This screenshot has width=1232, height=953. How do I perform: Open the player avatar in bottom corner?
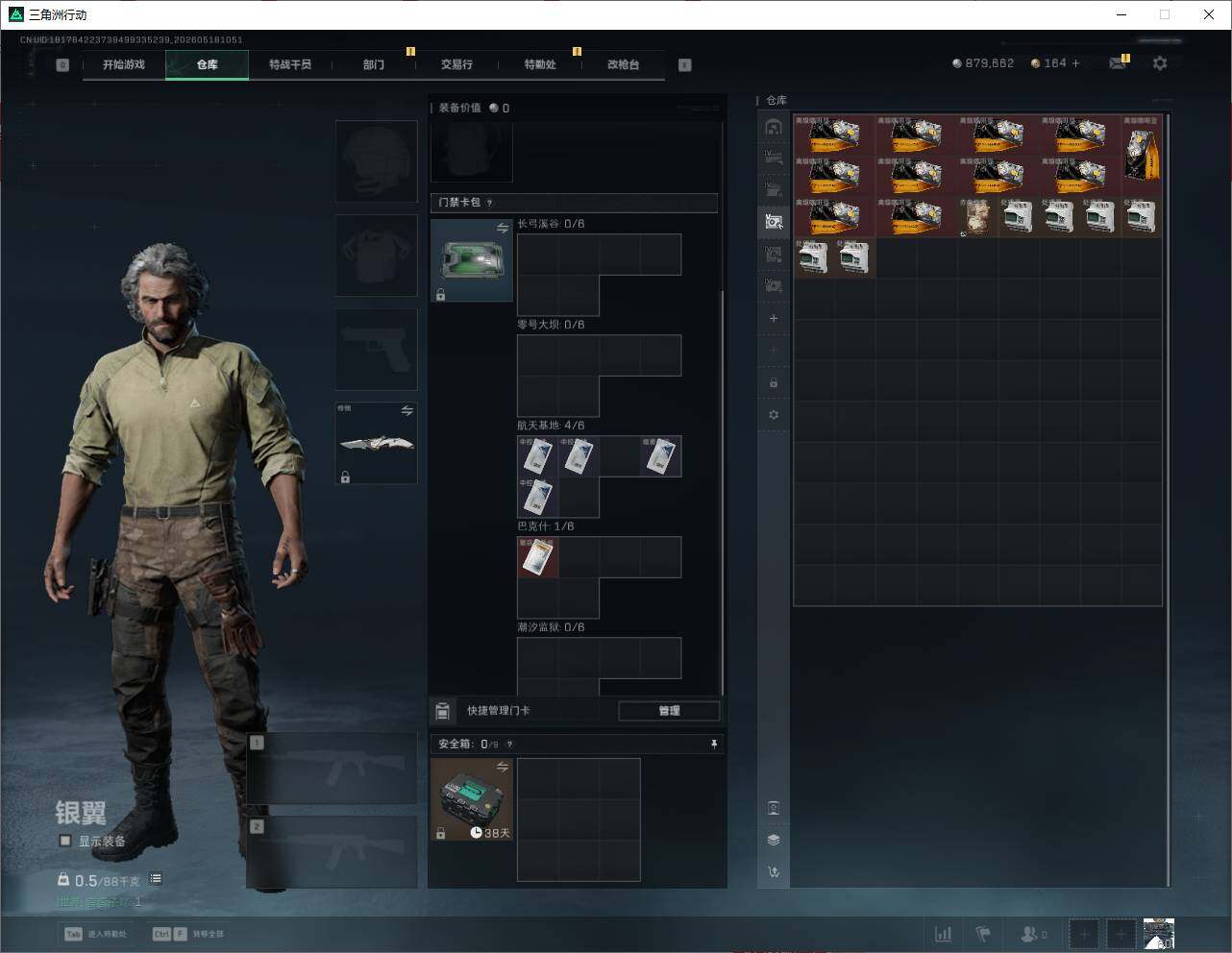[1159, 934]
